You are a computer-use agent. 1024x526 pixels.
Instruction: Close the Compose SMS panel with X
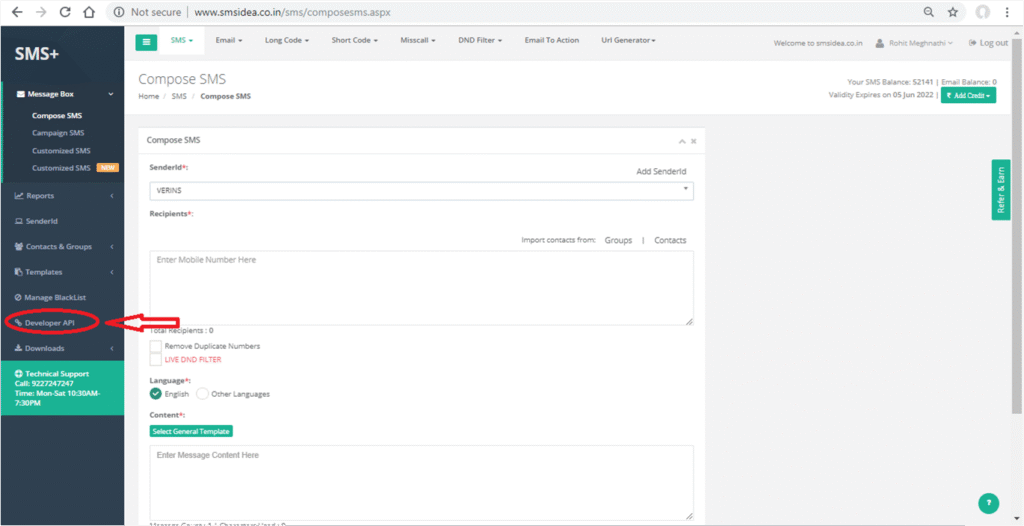[x=694, y=141]
